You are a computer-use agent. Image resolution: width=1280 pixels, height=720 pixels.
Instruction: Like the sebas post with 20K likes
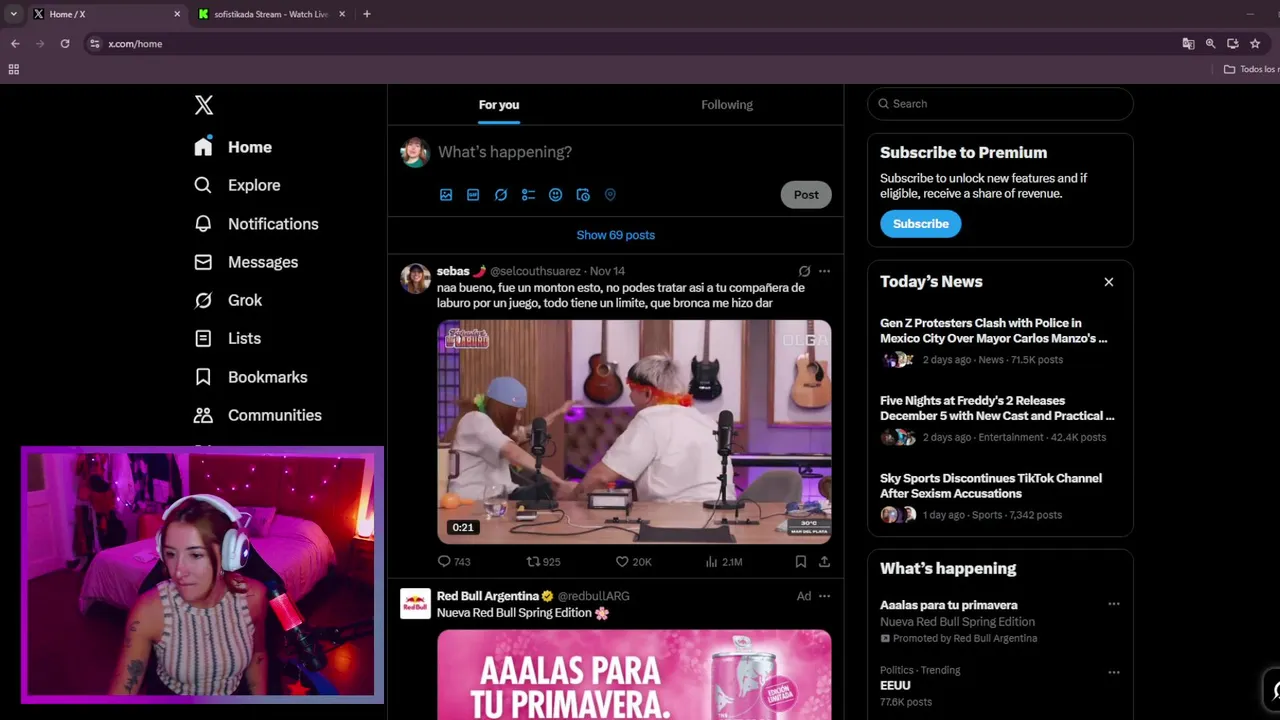[x=633, y=562]
